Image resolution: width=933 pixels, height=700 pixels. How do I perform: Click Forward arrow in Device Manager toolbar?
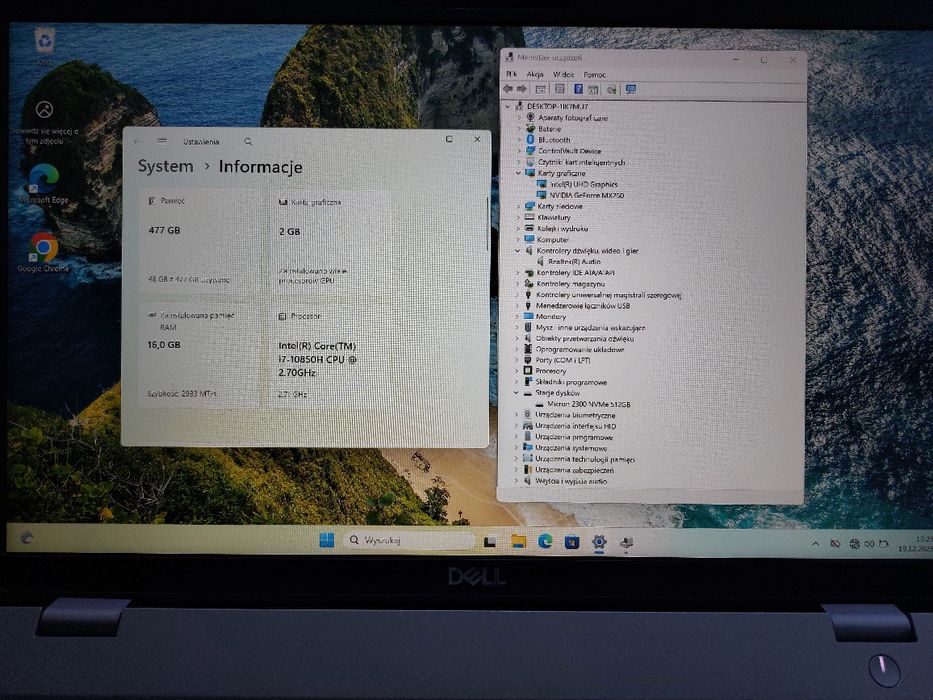(522, 89)
